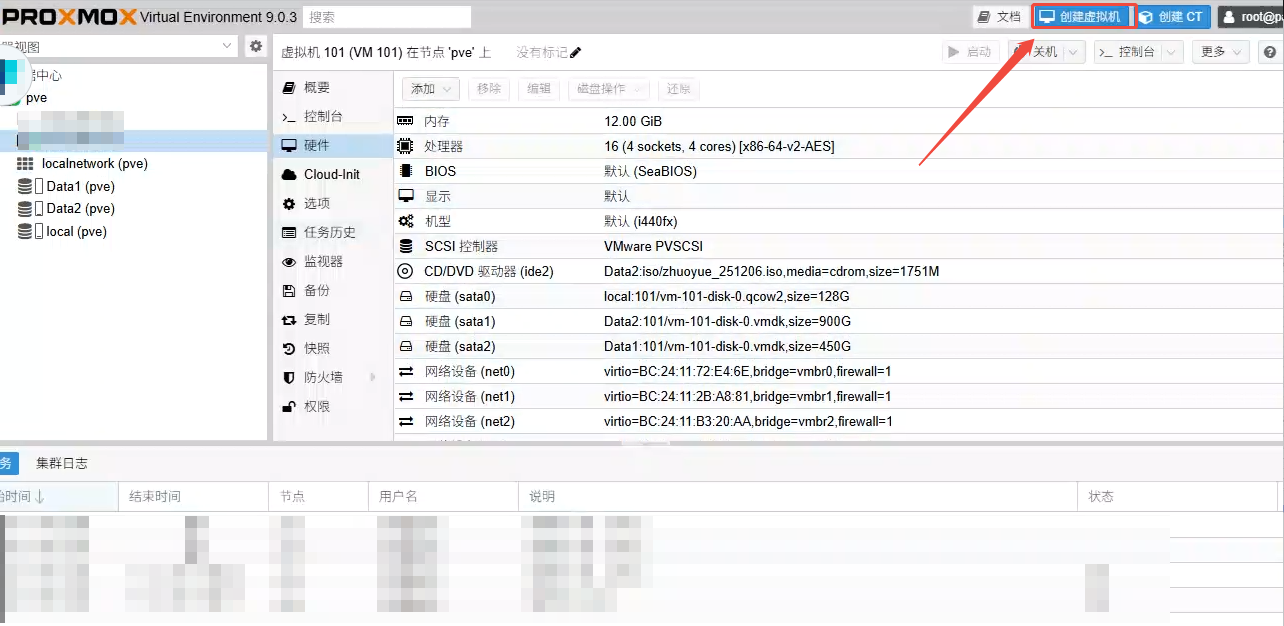Click the help question mark icon

coord(1269,52)
